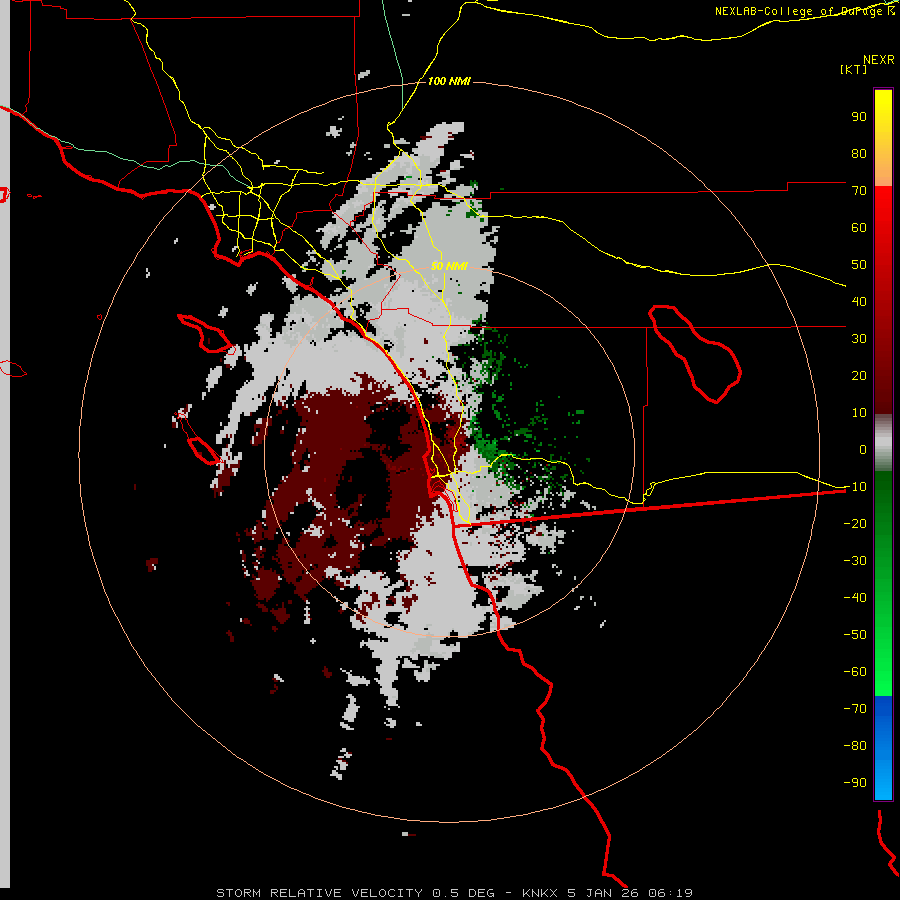
Task: Click the -40 value on velocity scale
Action: pyautogui.click(x=855, y=598)
